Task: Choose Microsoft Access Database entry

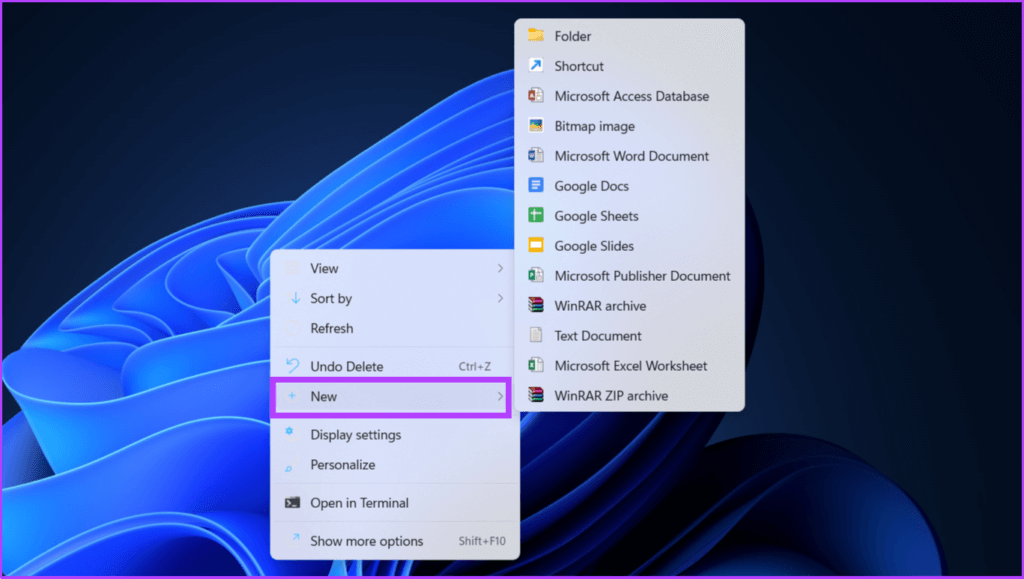Action: coord(629,96)
